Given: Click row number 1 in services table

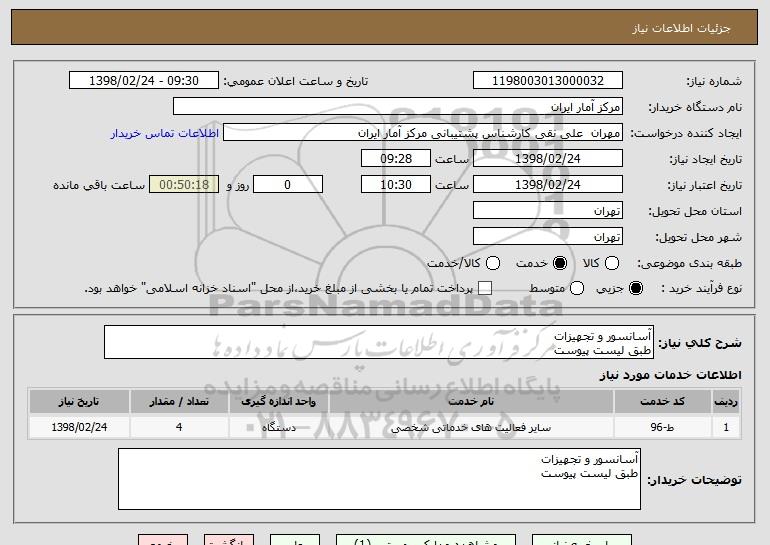Looking at the screenshot, I should point(726,428).
